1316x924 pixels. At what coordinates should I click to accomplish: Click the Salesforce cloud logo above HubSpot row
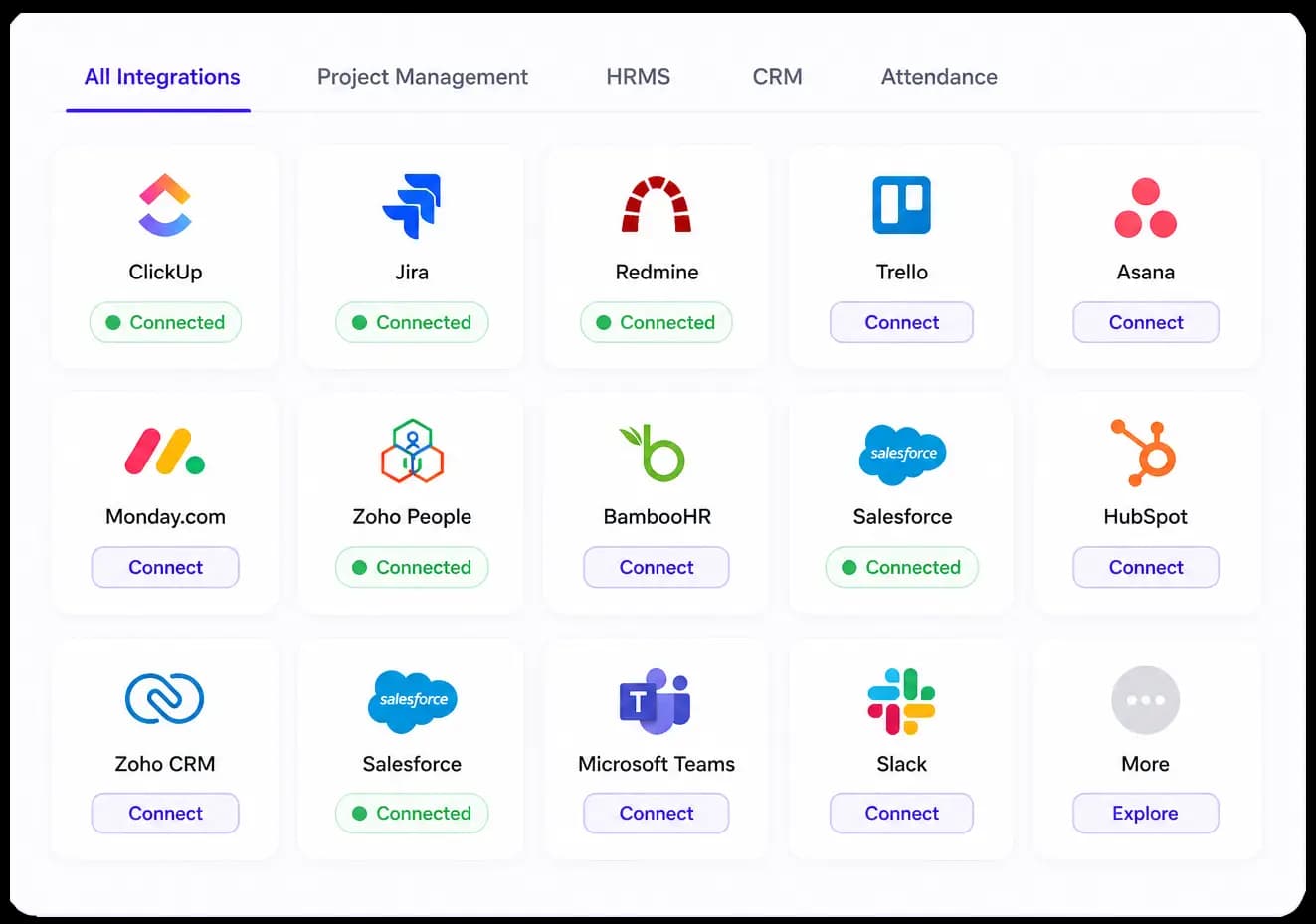(902, 454)
